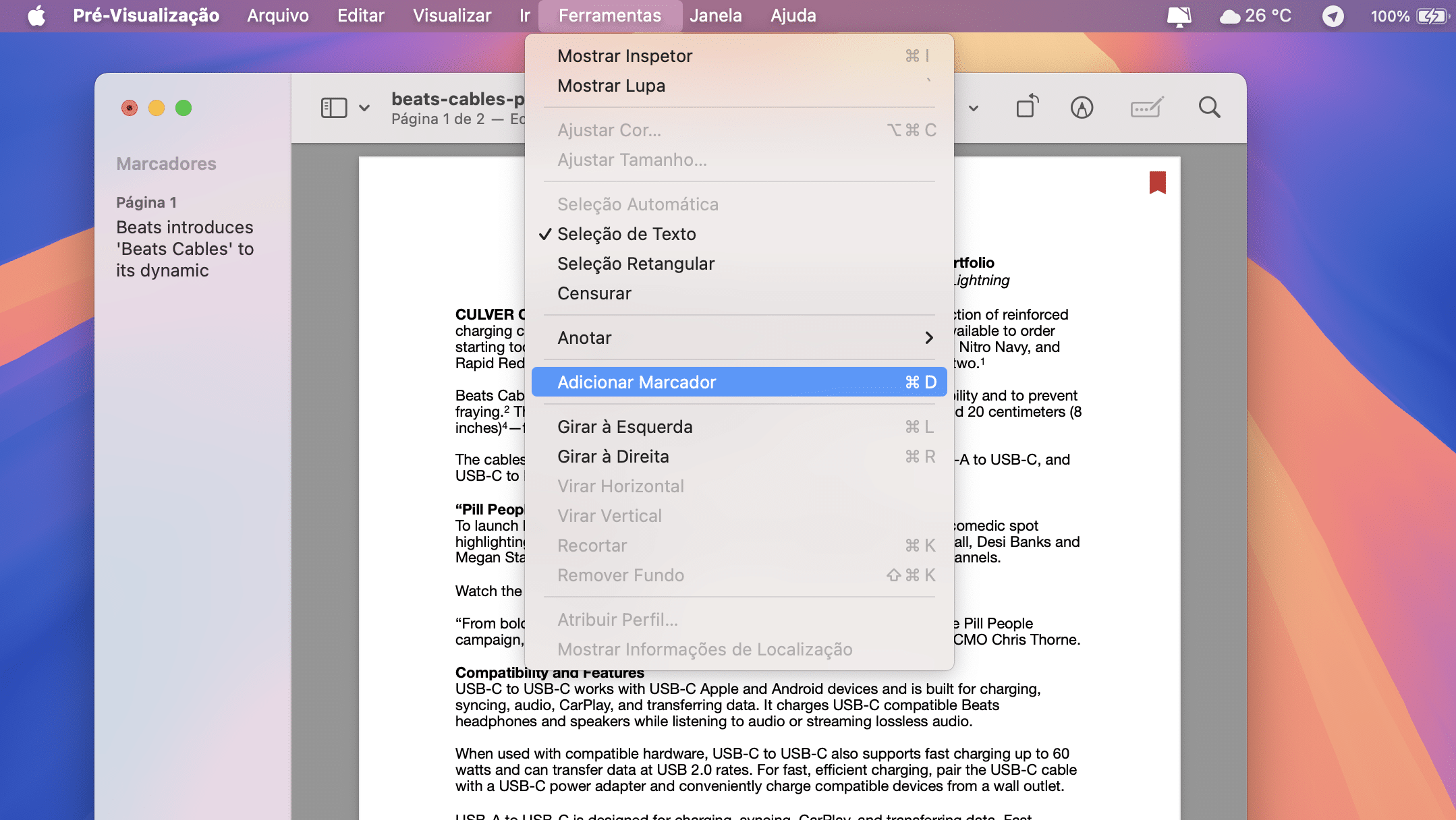The height and width of the screenshot is (820, 1456).
Task: Click the Marcadores sidebar heading
Action: (x=166, y=164)
